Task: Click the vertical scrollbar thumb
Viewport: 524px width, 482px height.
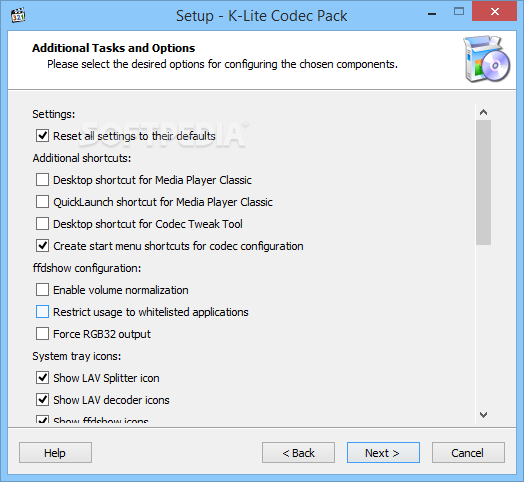Action: point(484,183)
